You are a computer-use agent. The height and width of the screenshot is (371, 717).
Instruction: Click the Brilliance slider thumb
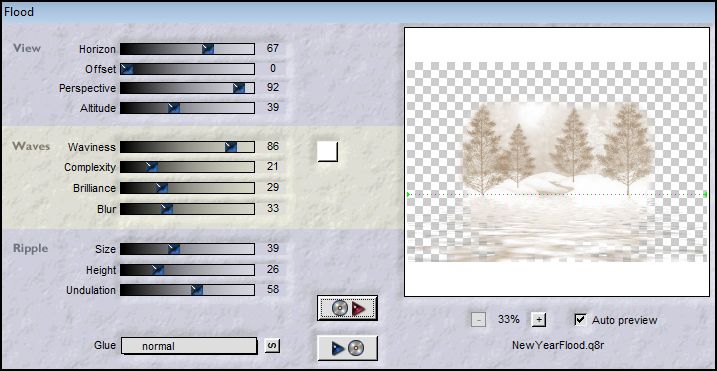click(162, 188)
